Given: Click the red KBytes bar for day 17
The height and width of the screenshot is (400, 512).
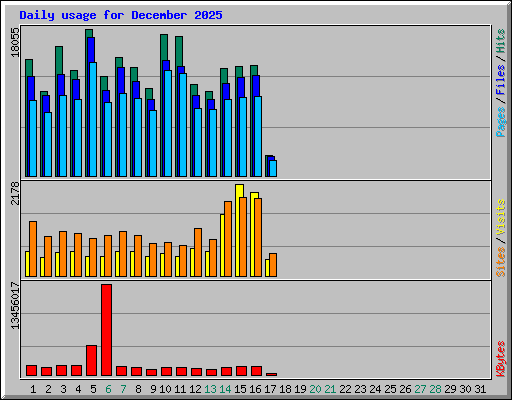Looking at the screenshot, I should click(x=271, y=375).
